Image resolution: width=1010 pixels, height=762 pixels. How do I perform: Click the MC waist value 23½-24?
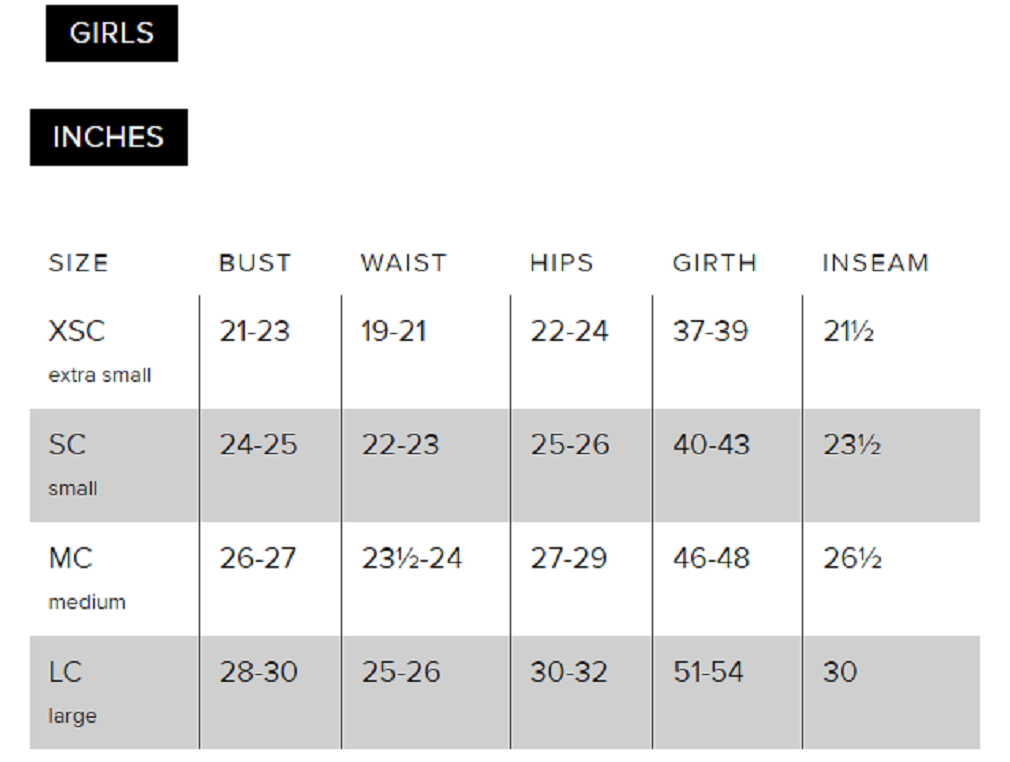(411, 558)
